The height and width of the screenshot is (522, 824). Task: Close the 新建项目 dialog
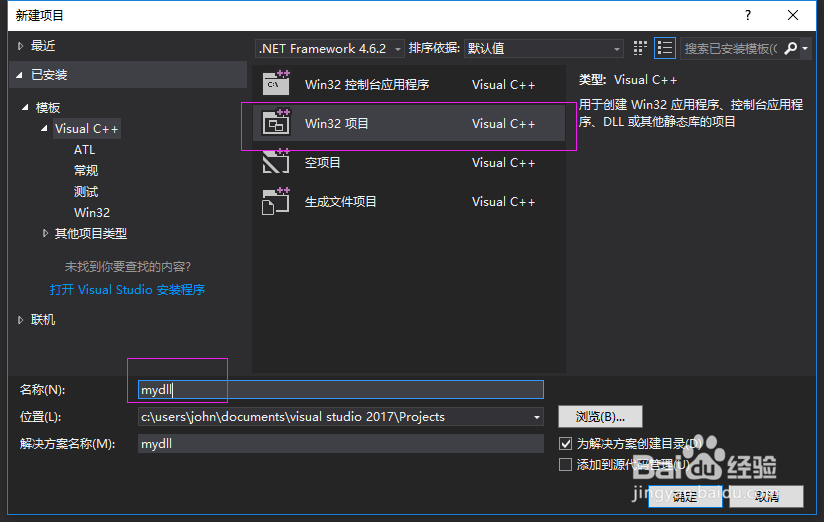(793, 15)
